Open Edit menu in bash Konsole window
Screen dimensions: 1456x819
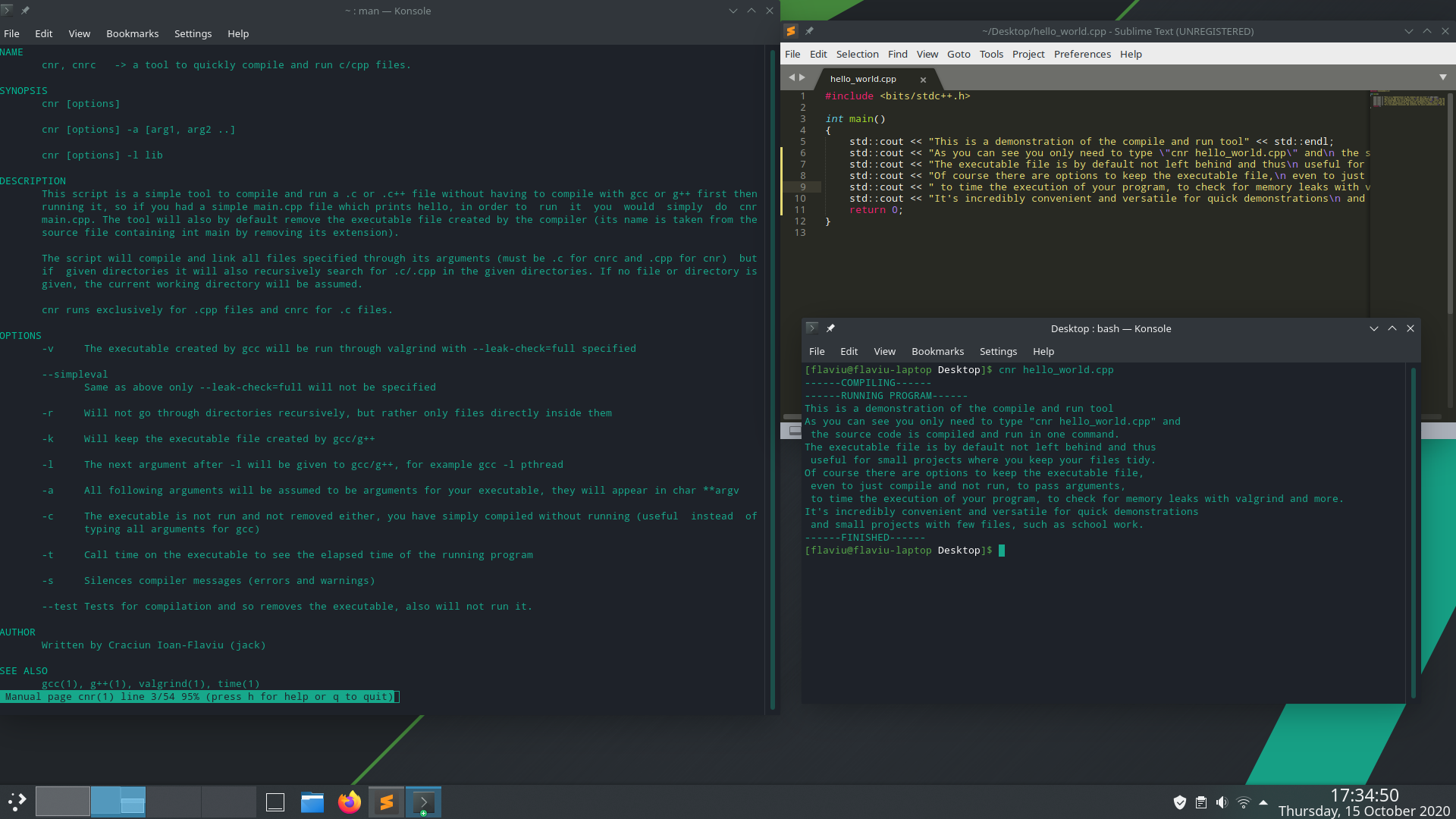tap(849, 351)
